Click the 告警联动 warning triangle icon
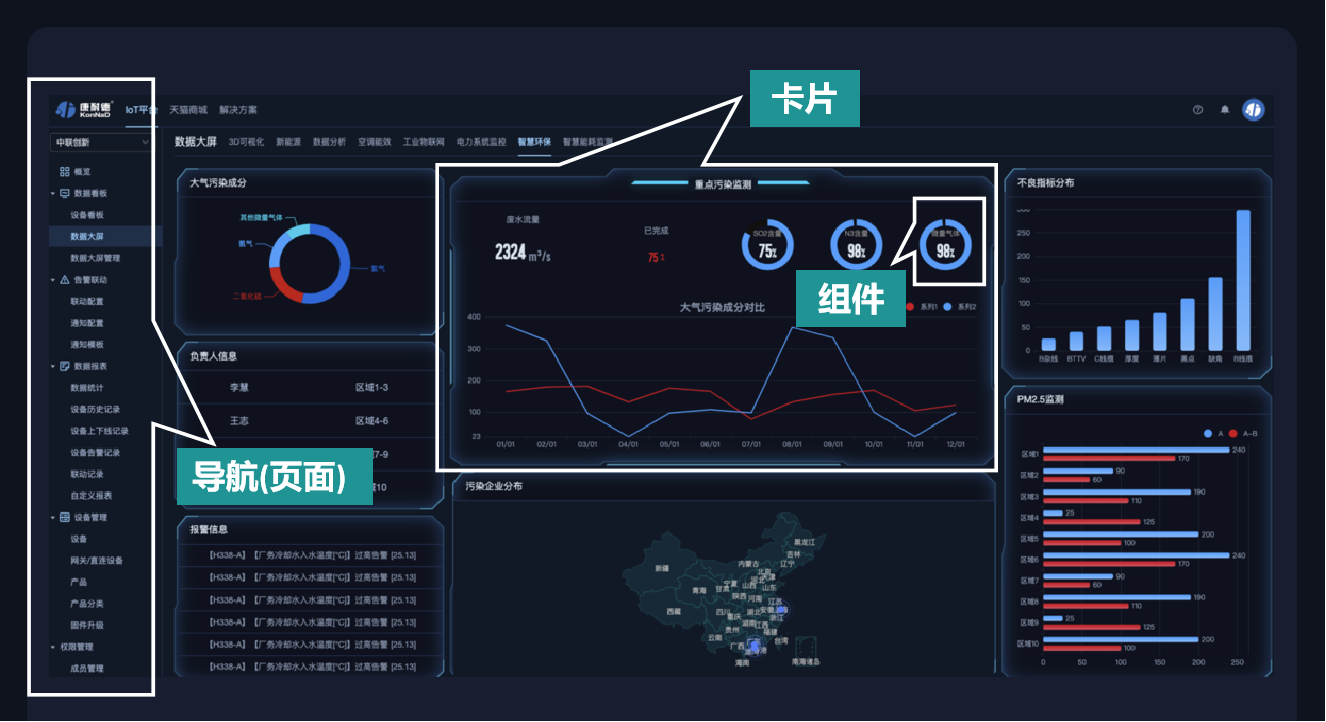 [65, 280]
